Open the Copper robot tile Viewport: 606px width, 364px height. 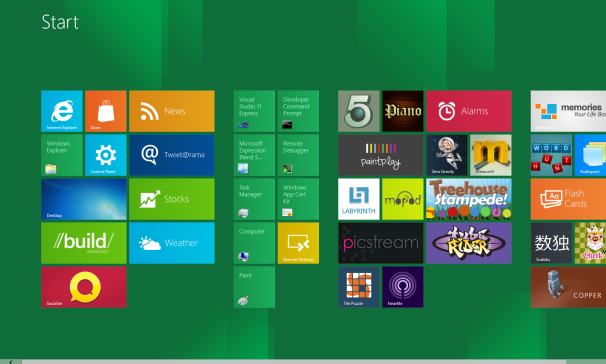[x=569, y=287]
